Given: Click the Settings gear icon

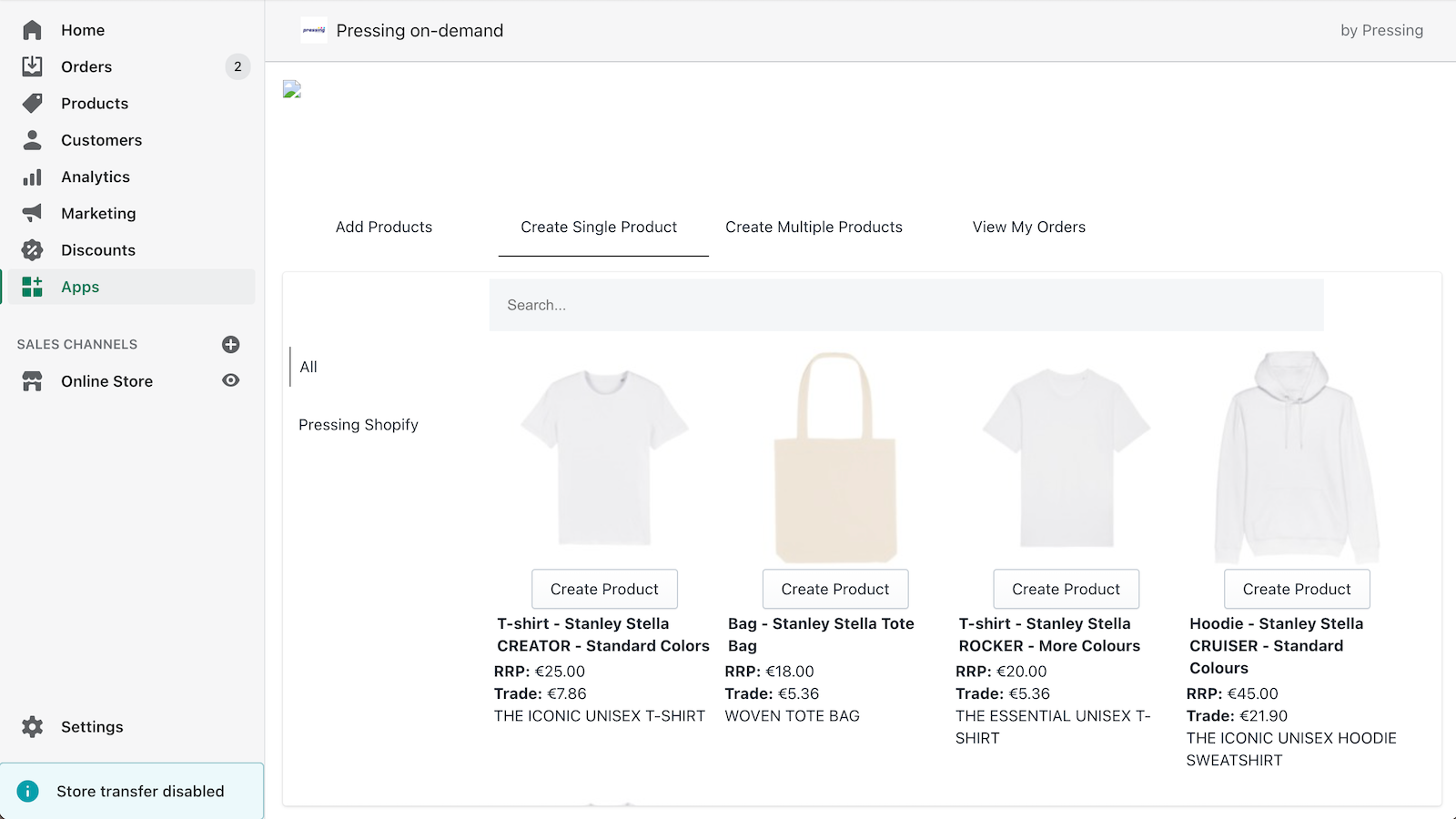Looking at the screenshot, I should pyautogui.click(x=32, y=726).
